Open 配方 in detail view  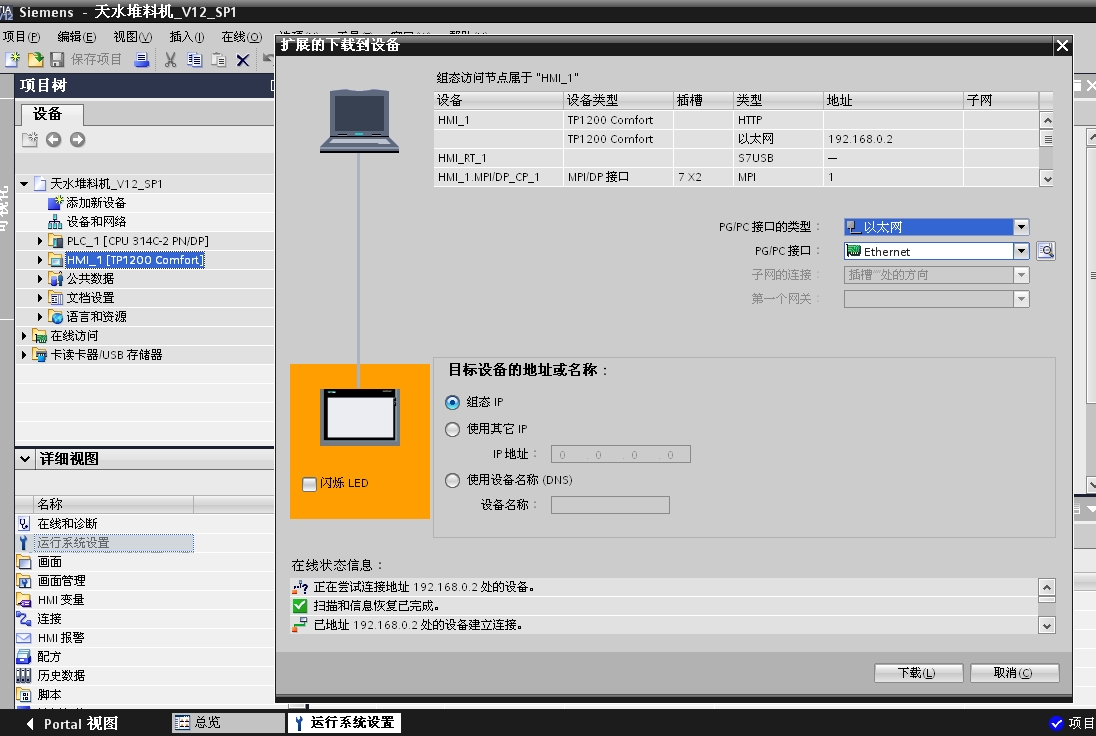49,656
